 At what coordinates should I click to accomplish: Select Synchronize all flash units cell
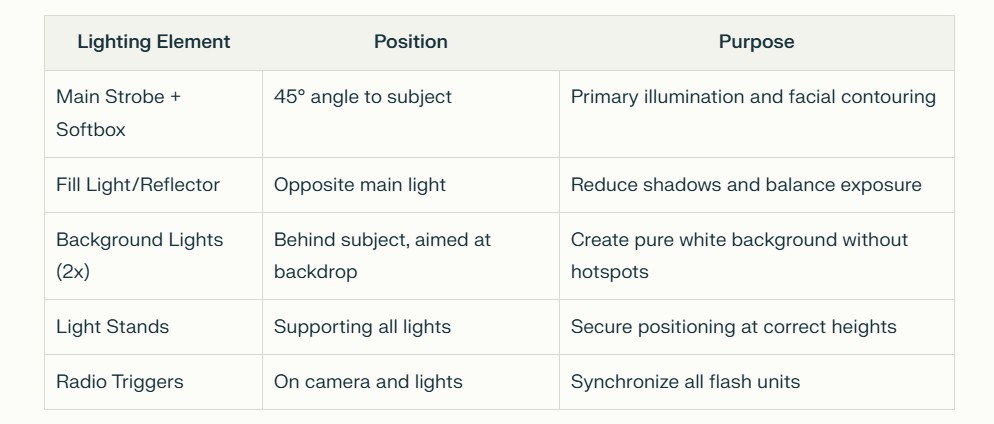tap(756, 382)
